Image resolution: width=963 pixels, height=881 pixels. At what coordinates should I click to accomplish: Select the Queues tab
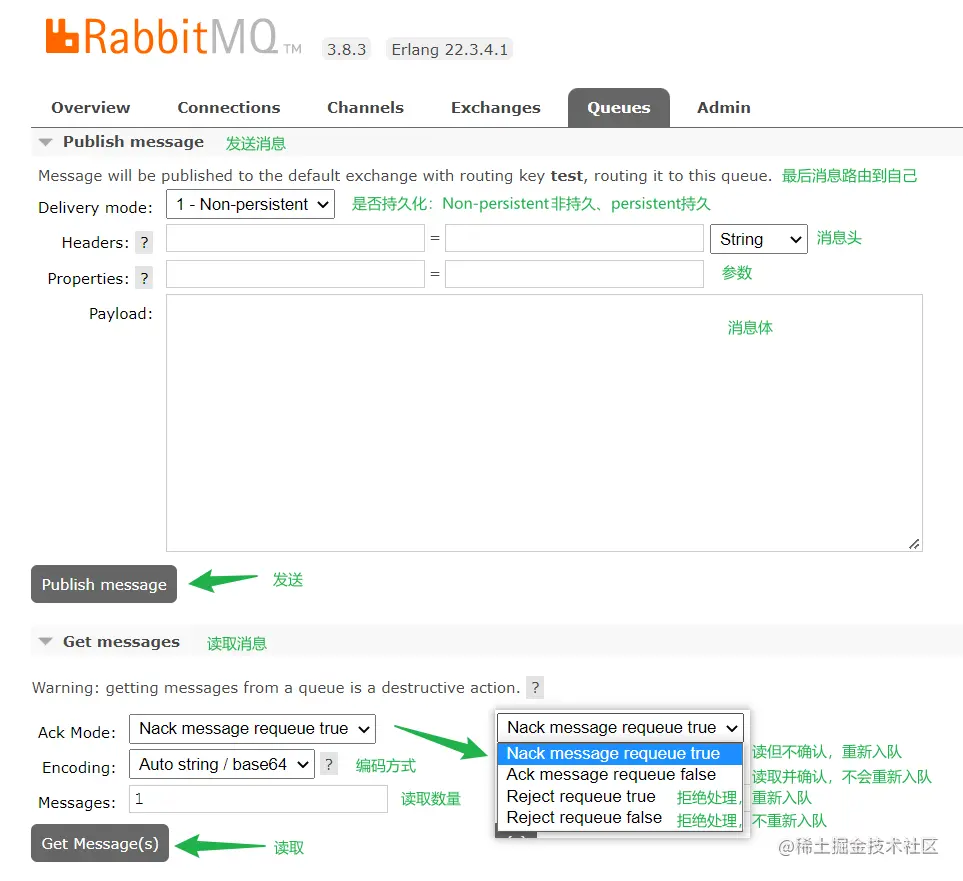618,108
